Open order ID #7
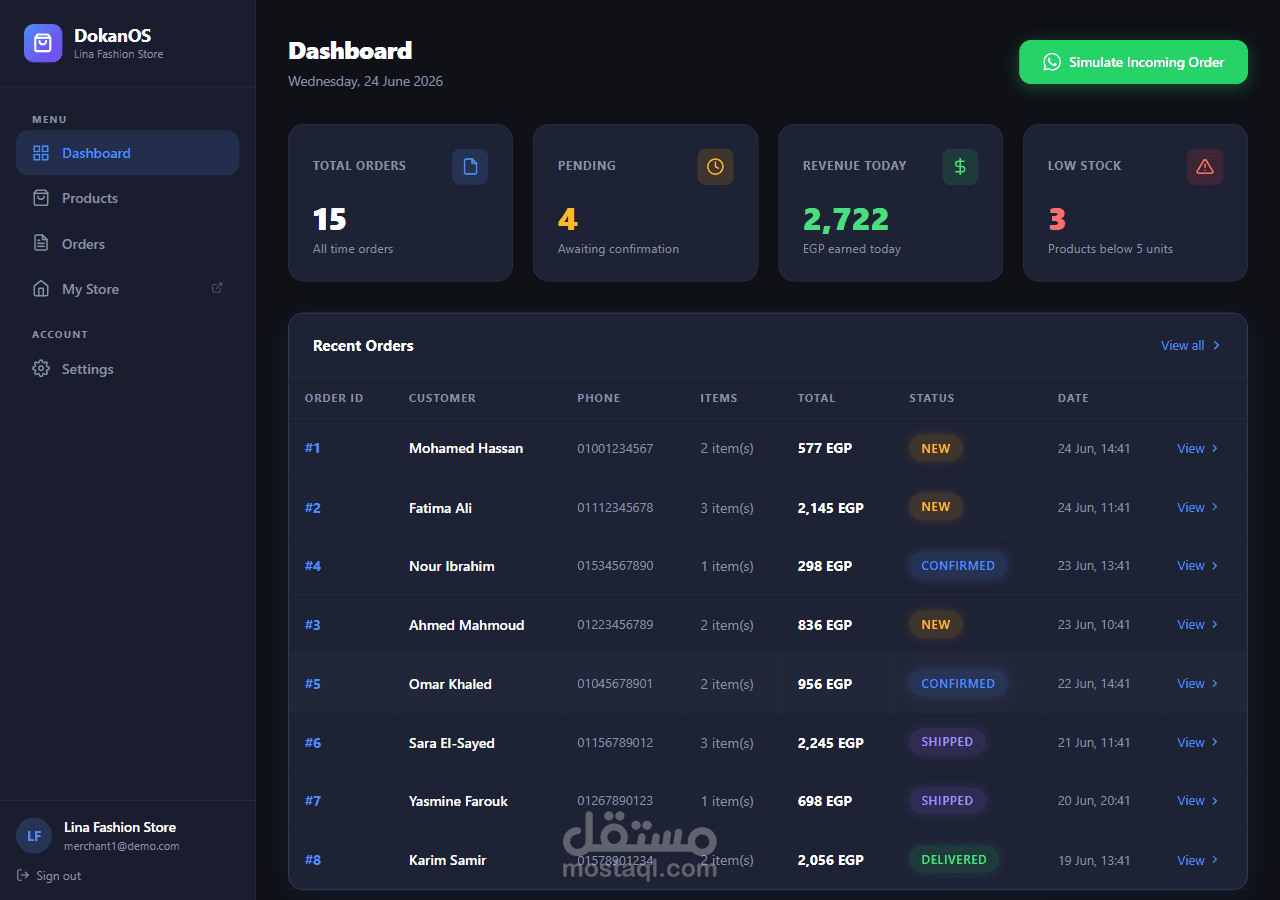 313,801
